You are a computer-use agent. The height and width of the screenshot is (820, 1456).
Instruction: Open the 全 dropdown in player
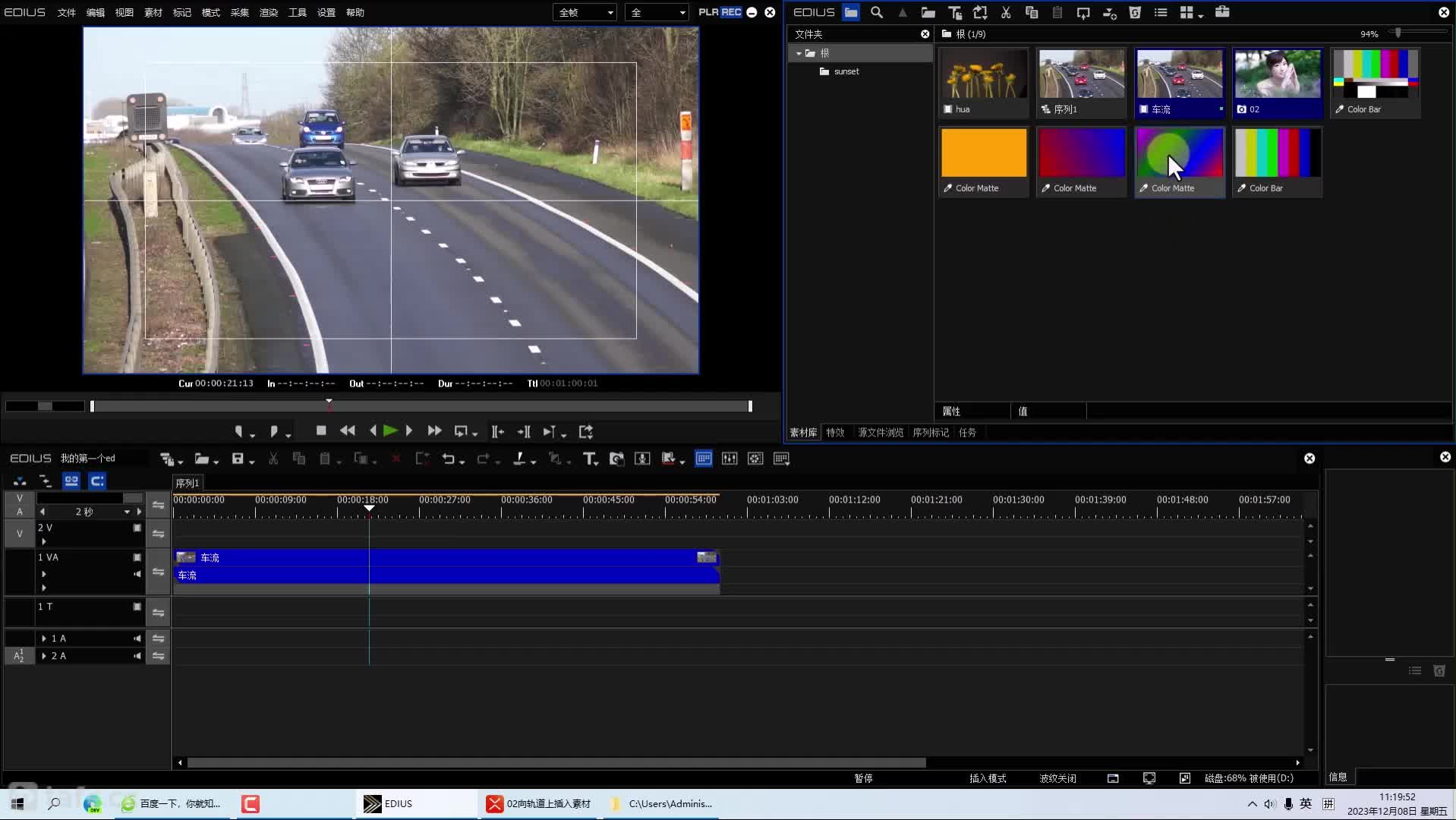[657, 12]
